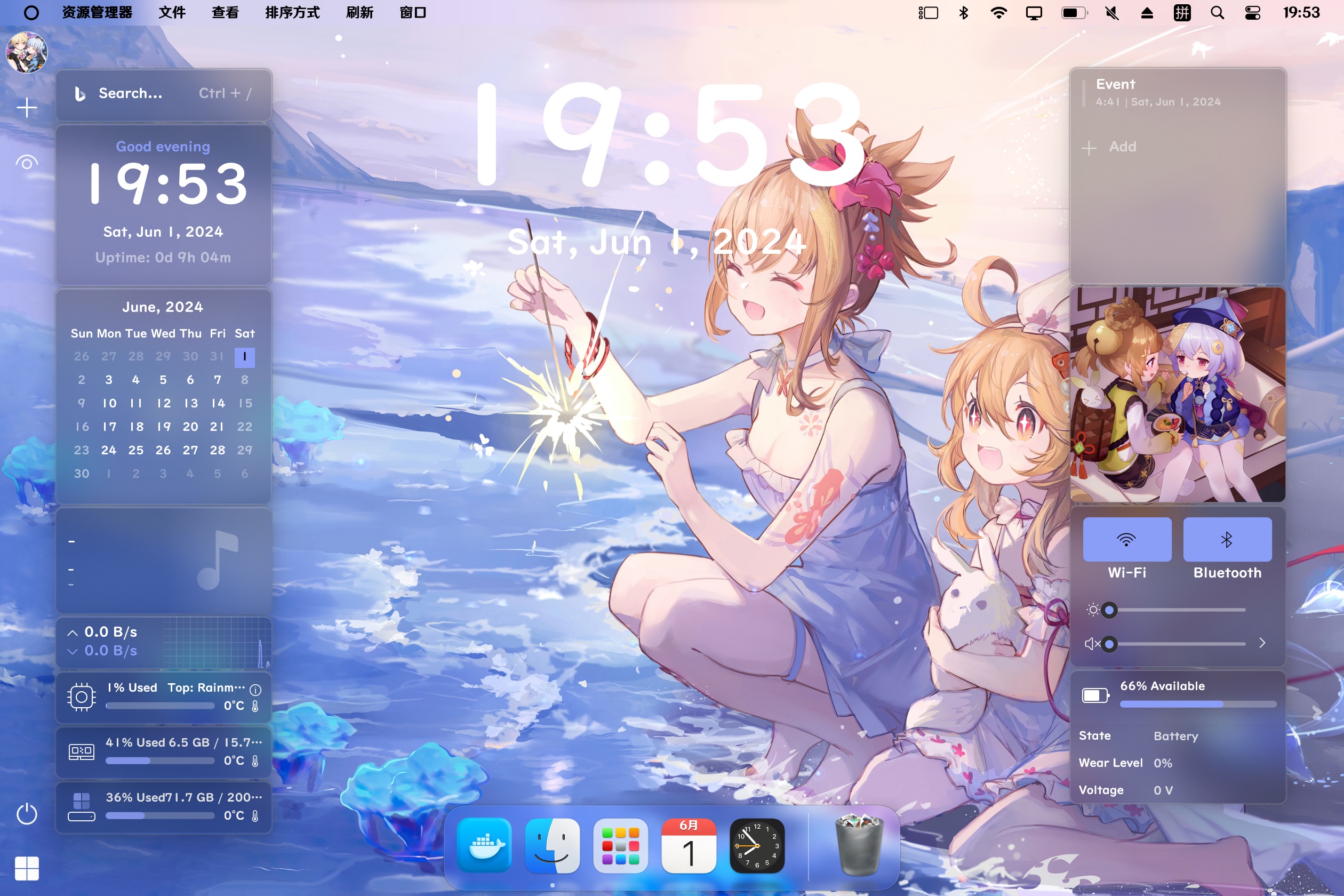
Task: Launch Finder from the dock
Action: tap(552, 845)
